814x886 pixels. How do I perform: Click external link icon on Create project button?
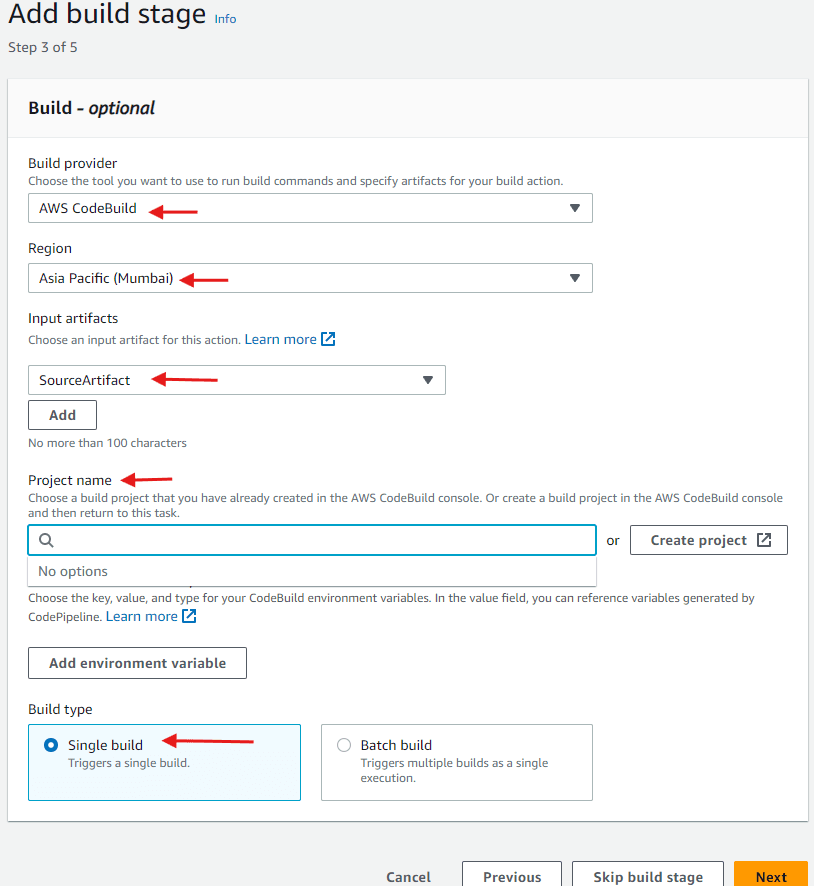coord(764,540)
